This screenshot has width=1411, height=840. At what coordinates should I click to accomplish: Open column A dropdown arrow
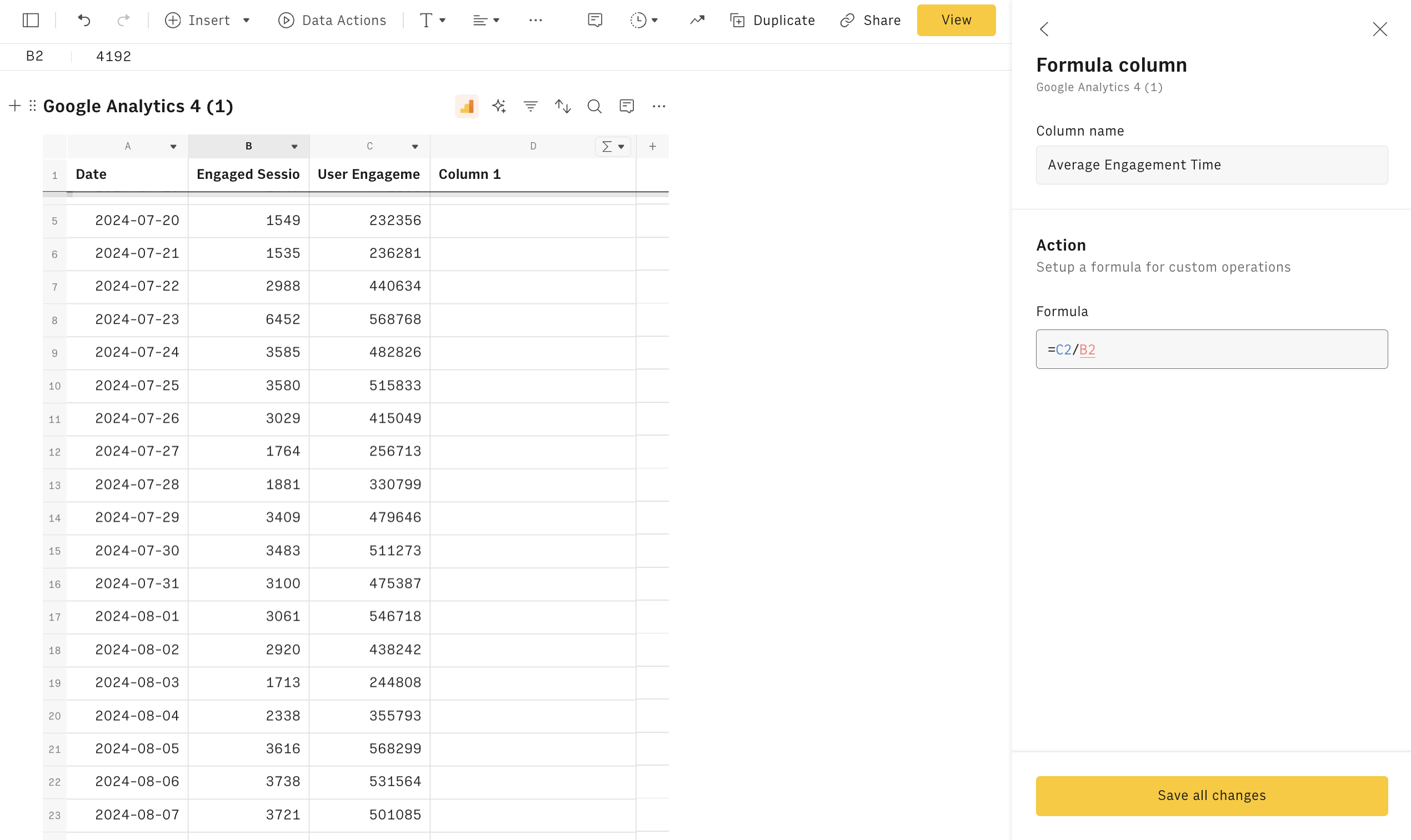click(173, 147)
